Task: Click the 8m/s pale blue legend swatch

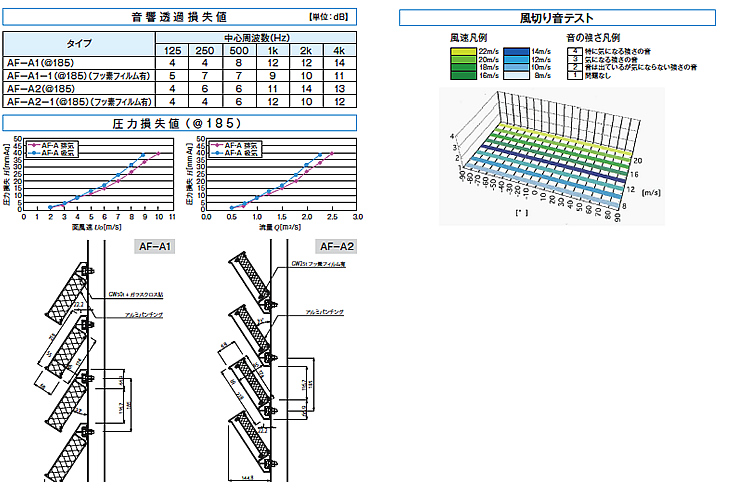Action: [x=516, y=74]
